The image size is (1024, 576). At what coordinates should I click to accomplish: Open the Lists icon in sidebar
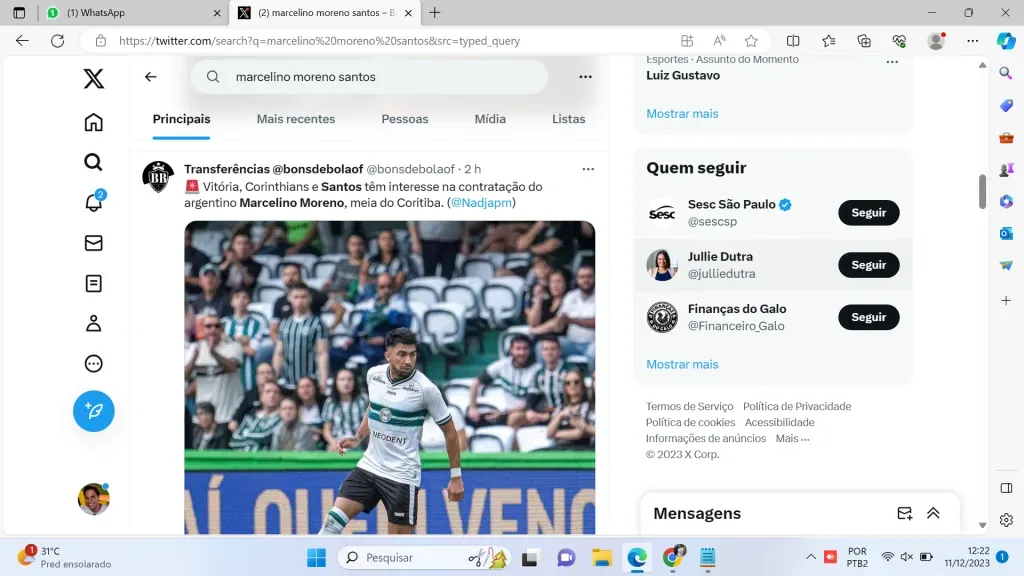coord(93,283)
